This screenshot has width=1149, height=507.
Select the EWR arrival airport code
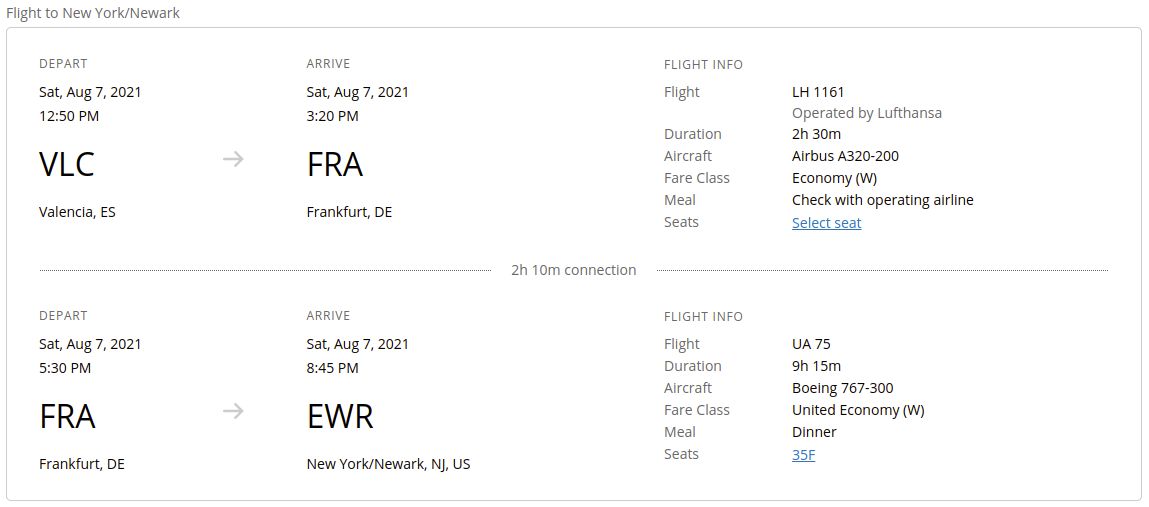point(340,416)
